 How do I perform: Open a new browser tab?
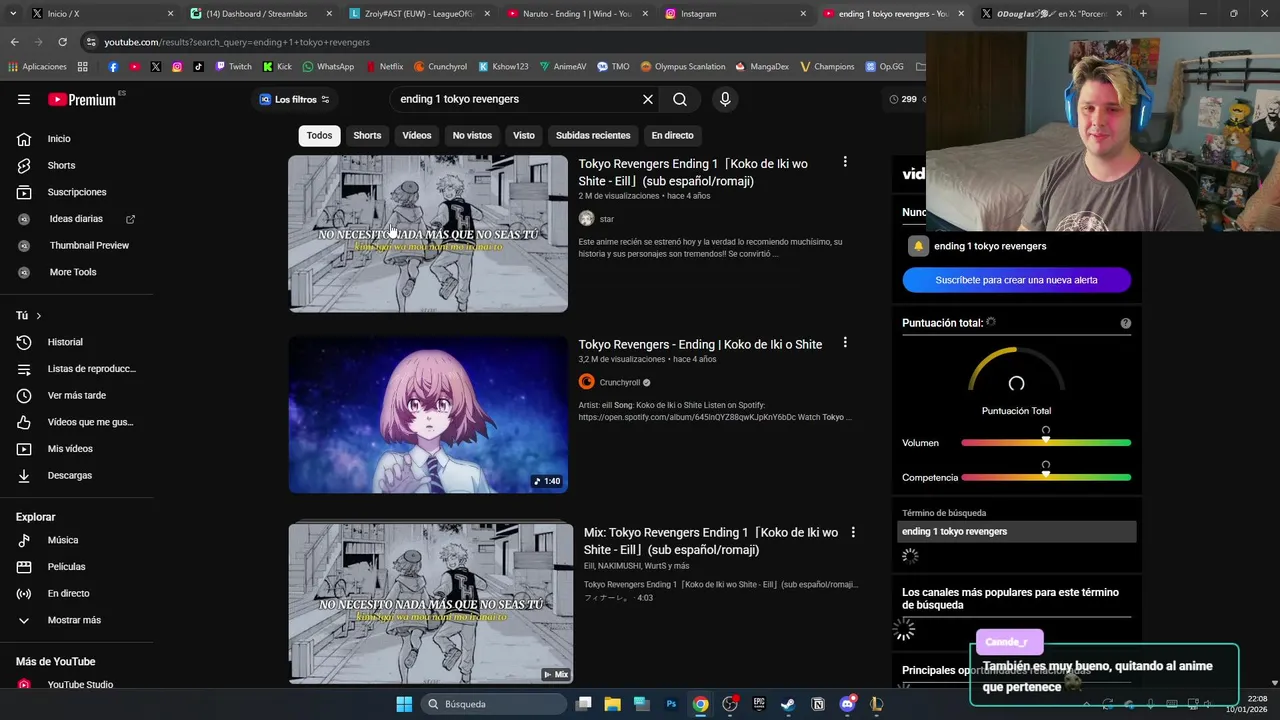click(x=1143, y=14)
